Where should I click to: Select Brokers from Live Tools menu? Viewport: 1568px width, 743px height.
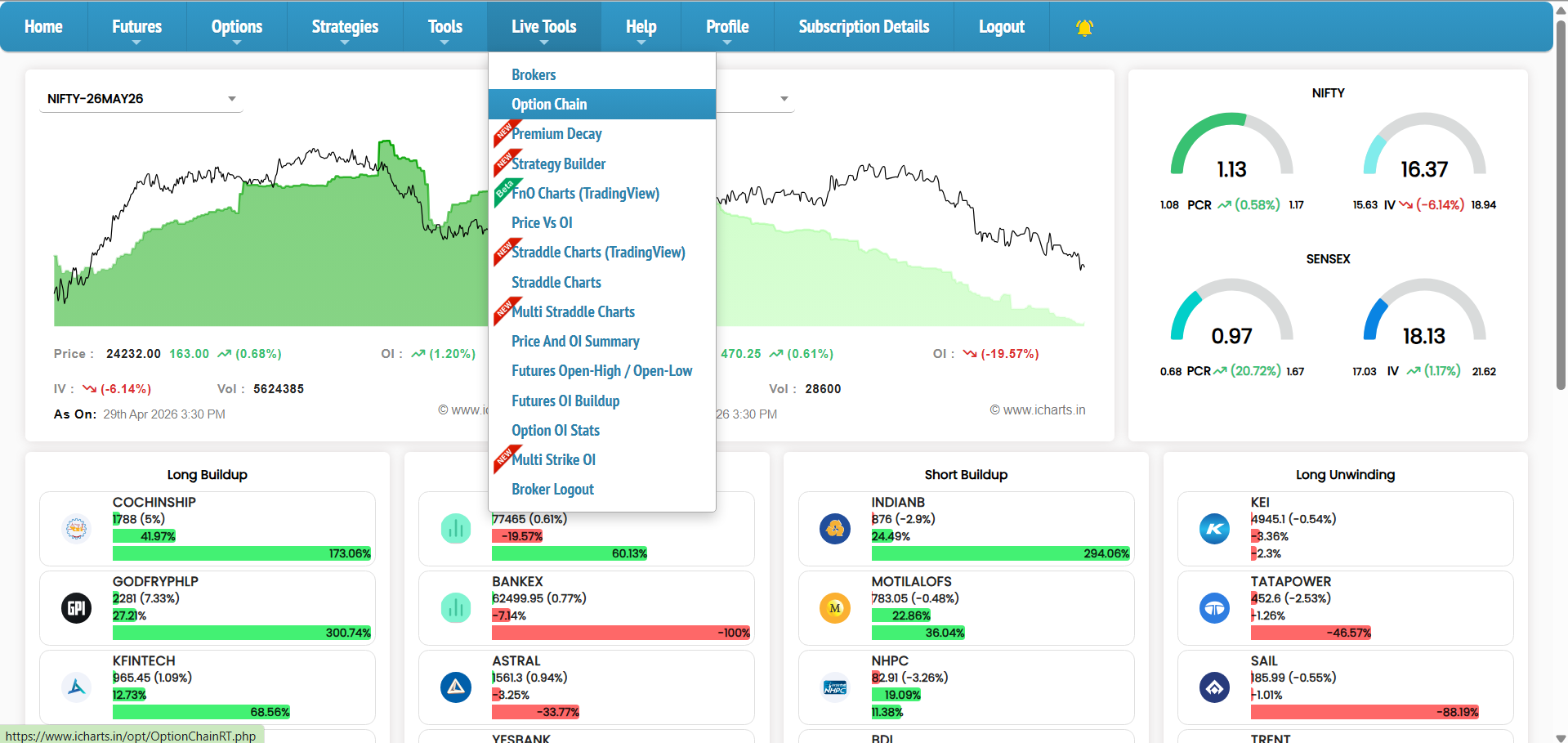coord(602,74)
